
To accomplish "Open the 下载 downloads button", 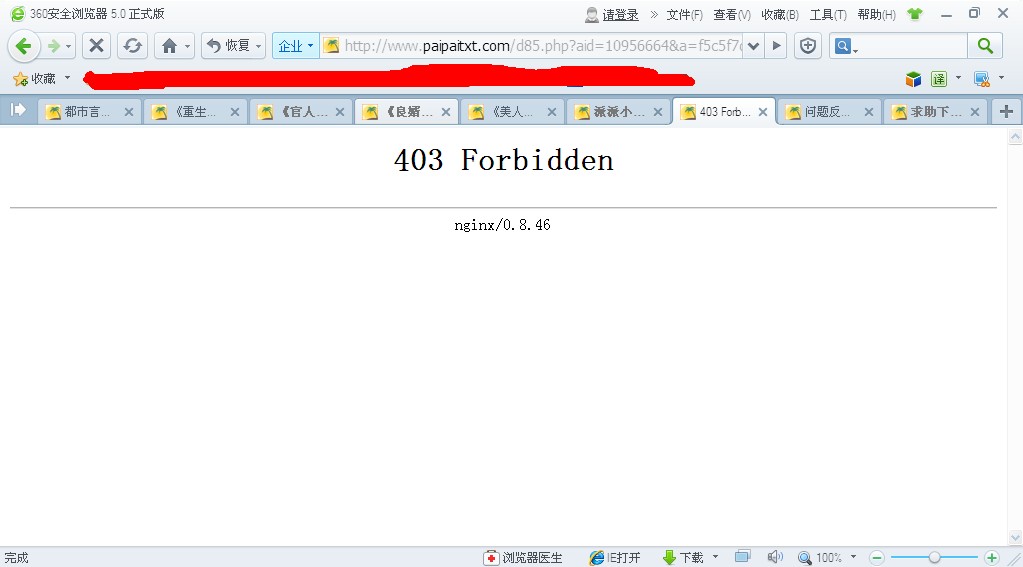I will [x=683, y=558].
